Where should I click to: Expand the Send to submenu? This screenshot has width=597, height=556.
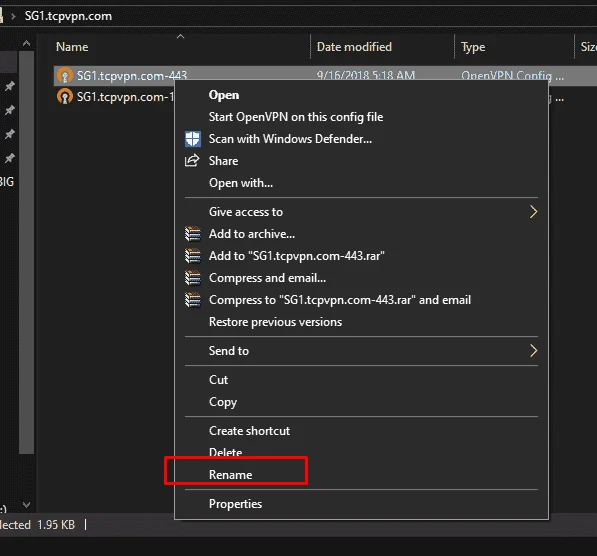pyautogui.click(x=361, y=351)
